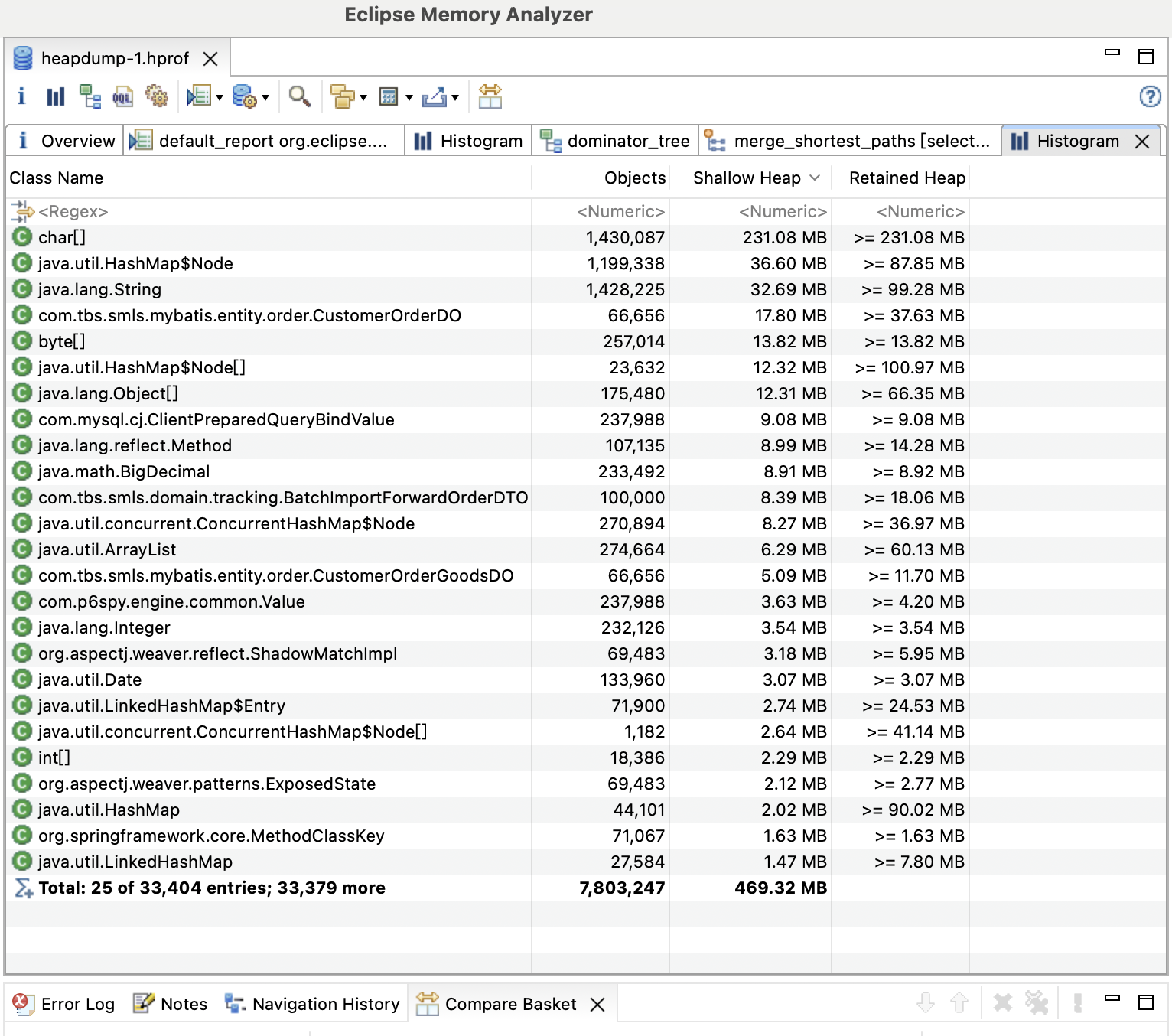
Task: Switch to the first Histogram tab
Action: click(468, 141)
